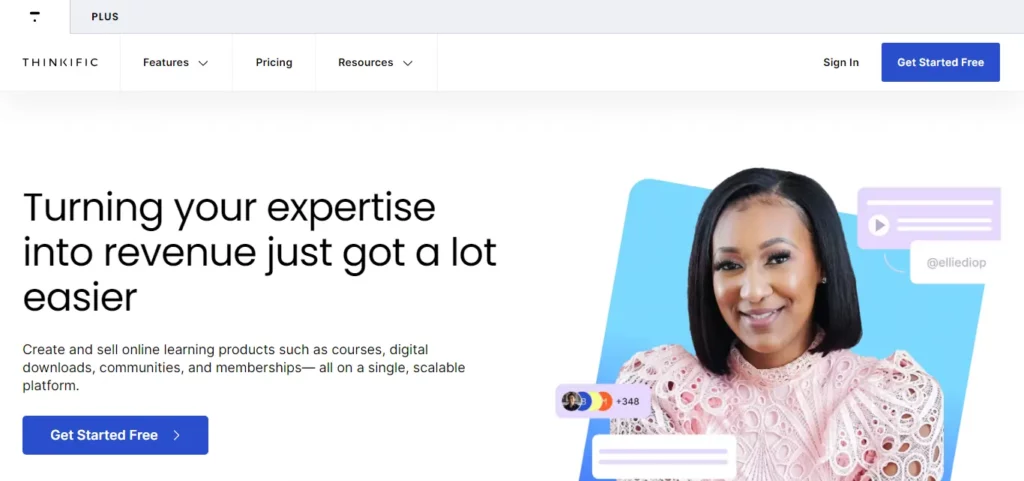Click the arrow icon in hero Get Started Free
The height and width of the screenshot is (481, 1024).
tap(176, 435)
